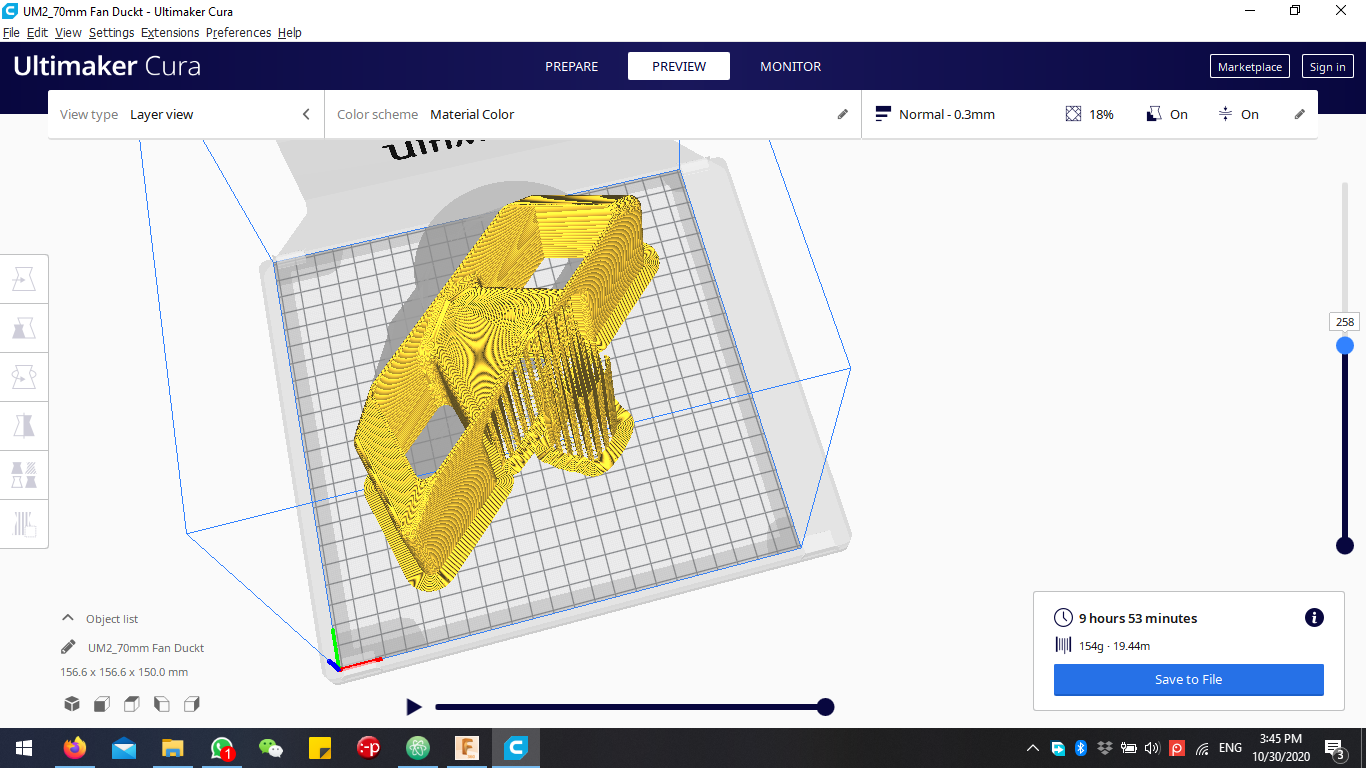Open WeChat from the taskbar
This screenshot has height=768, width=1366.
click(x=271, y=748)
